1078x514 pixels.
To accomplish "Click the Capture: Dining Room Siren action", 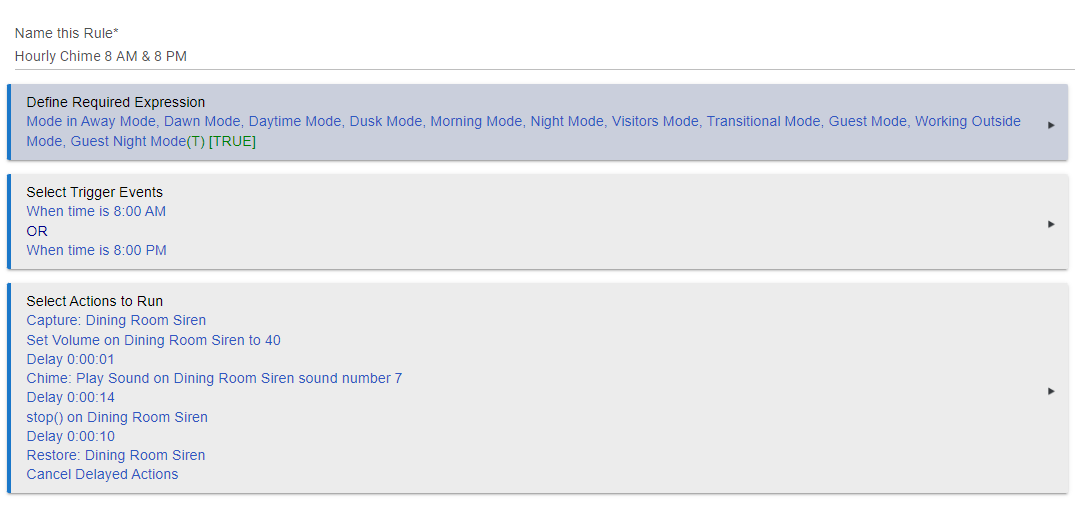I will (116, 320).
